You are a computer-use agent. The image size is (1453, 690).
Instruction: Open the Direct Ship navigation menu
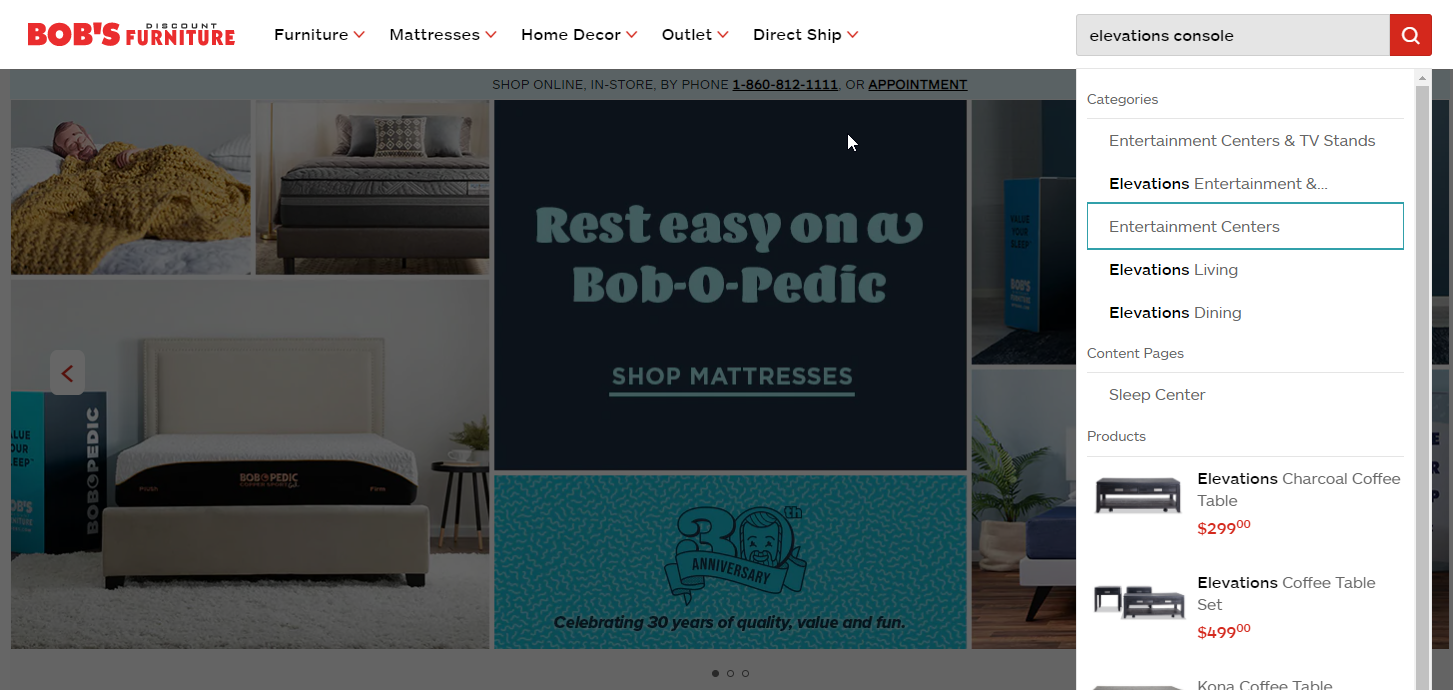(x=806, y=35)
